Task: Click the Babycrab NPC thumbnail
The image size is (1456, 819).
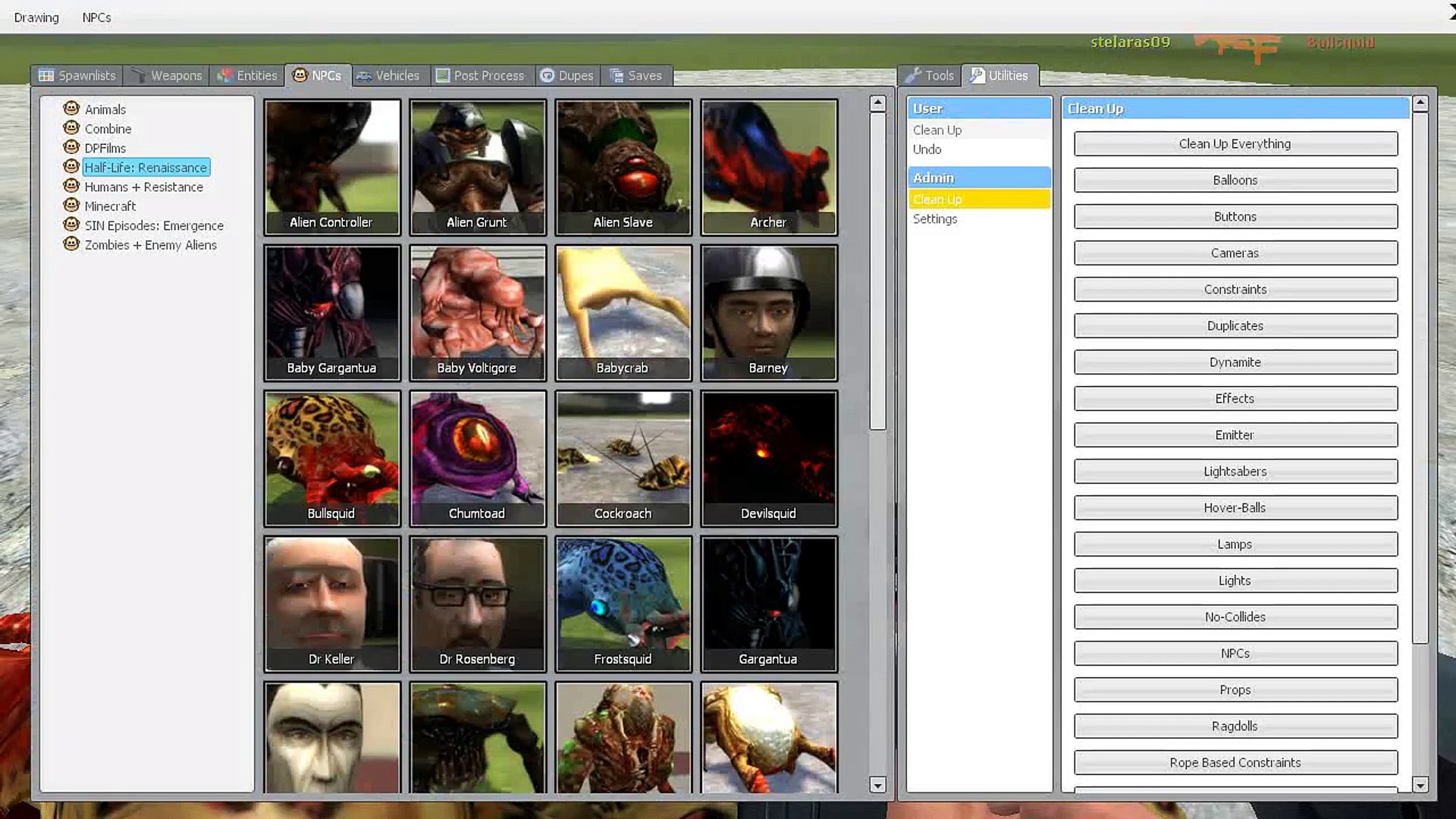Action: pyautogui.click(x=623, y=312)
